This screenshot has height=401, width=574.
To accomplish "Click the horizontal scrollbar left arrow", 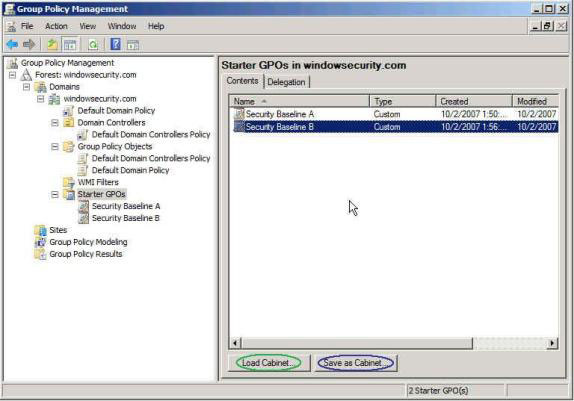I will [235, 343].
